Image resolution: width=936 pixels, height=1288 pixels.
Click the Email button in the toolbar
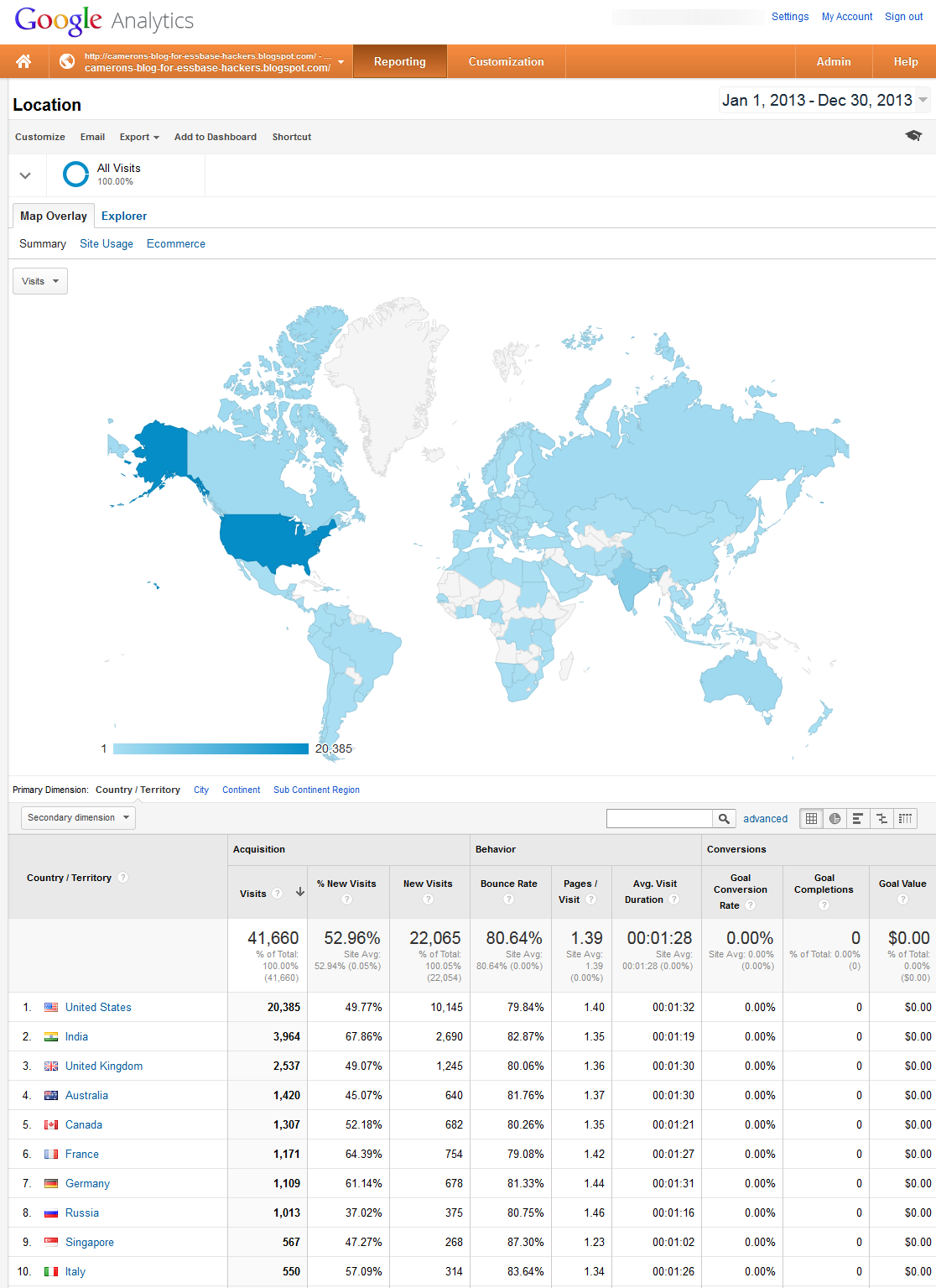[x=92, y=137]
